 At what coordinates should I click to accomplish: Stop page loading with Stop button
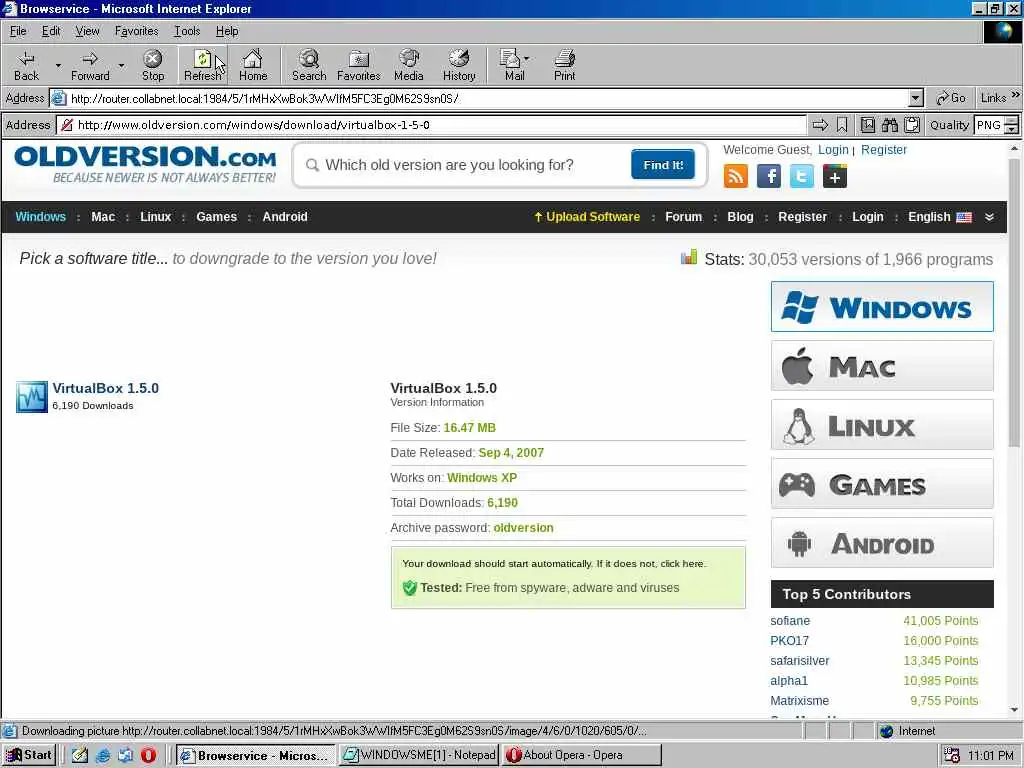pos(153,65)
